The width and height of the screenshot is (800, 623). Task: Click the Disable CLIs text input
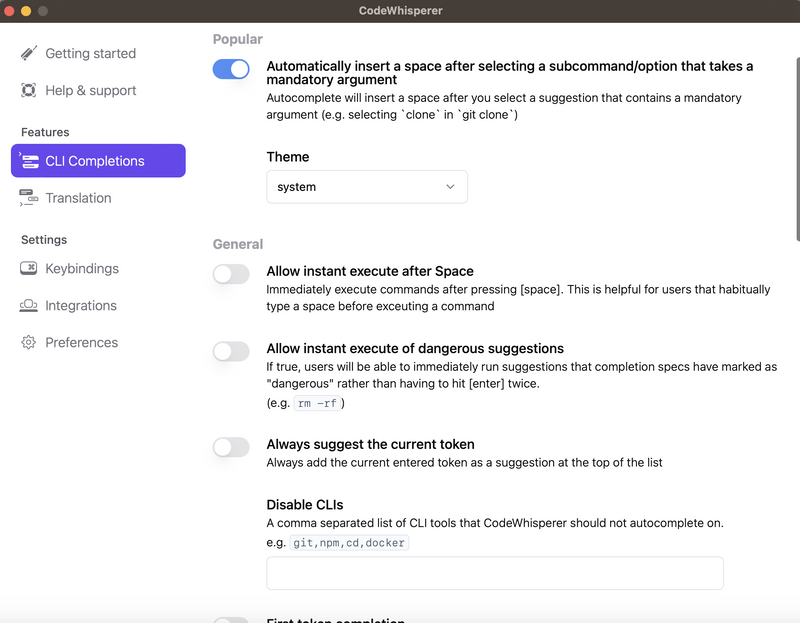[x=495, y=573]
